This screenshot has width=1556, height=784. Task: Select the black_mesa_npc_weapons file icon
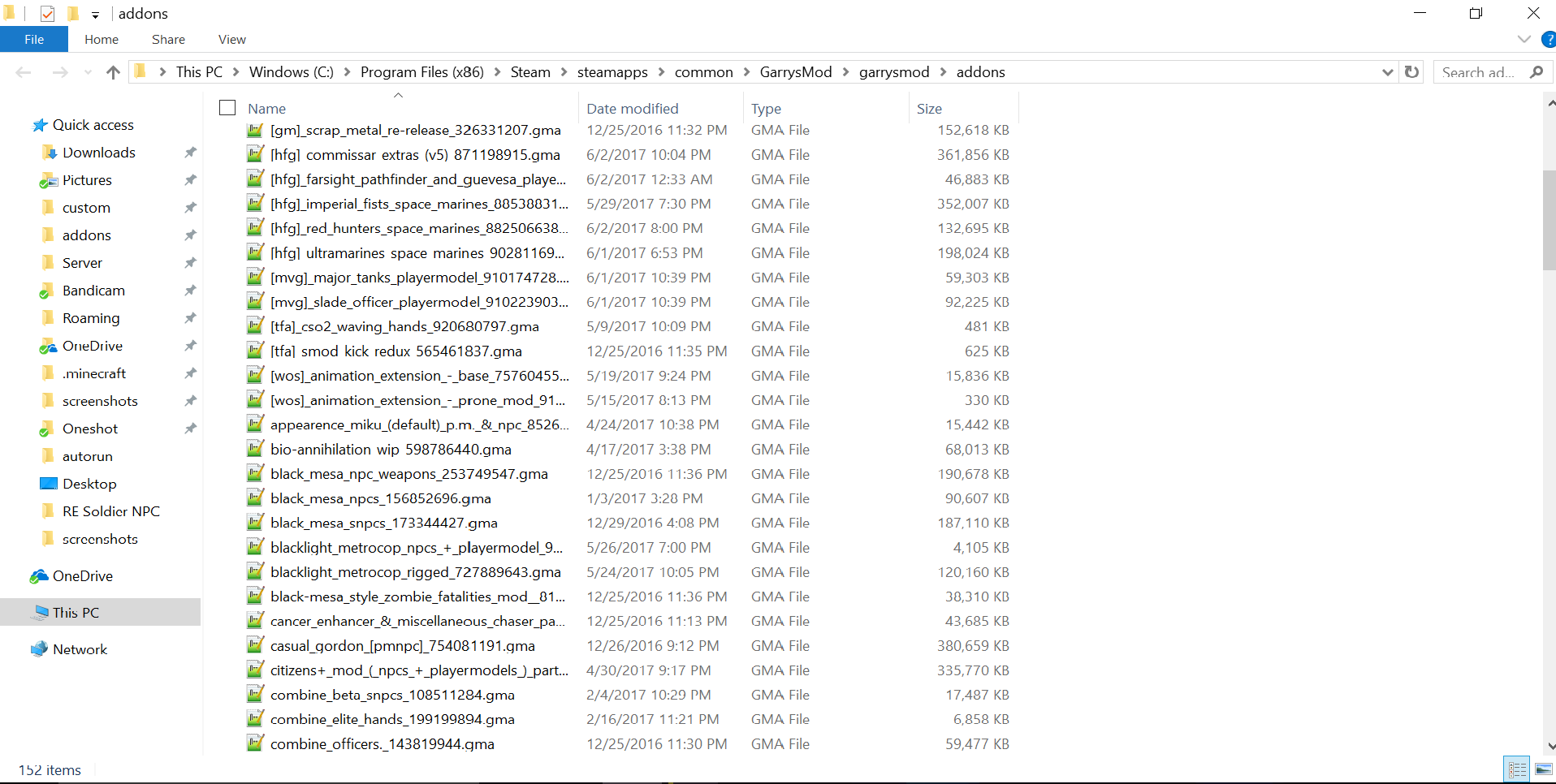(x=255, y=474)
